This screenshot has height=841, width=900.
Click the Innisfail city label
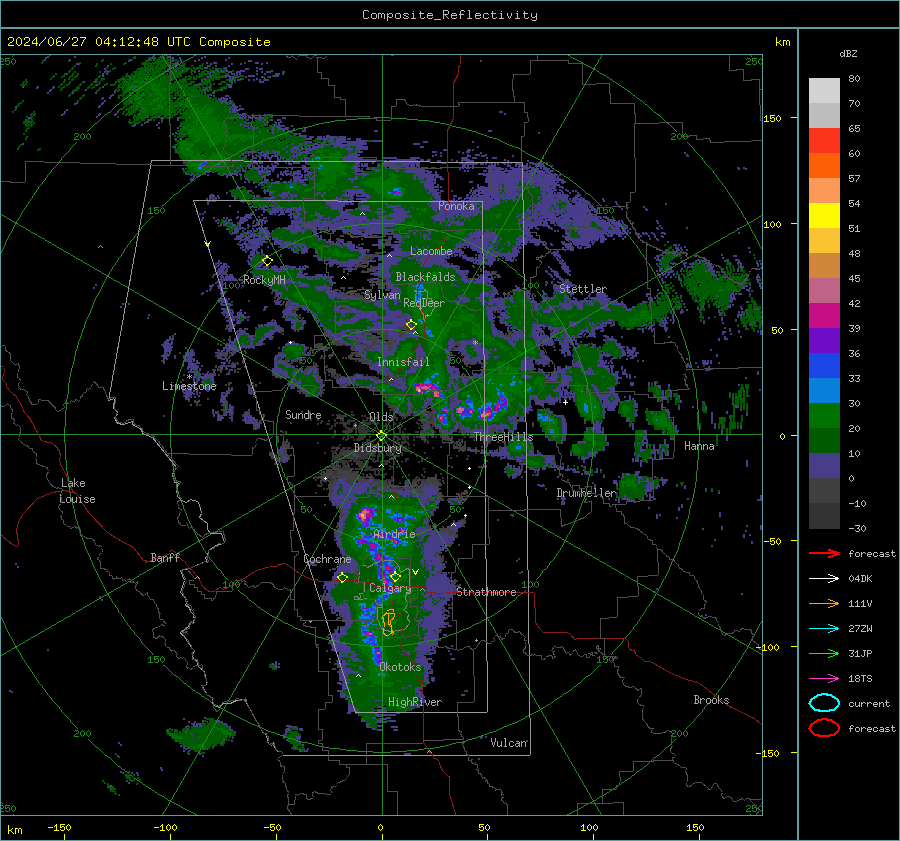click(x=403, y=362)
